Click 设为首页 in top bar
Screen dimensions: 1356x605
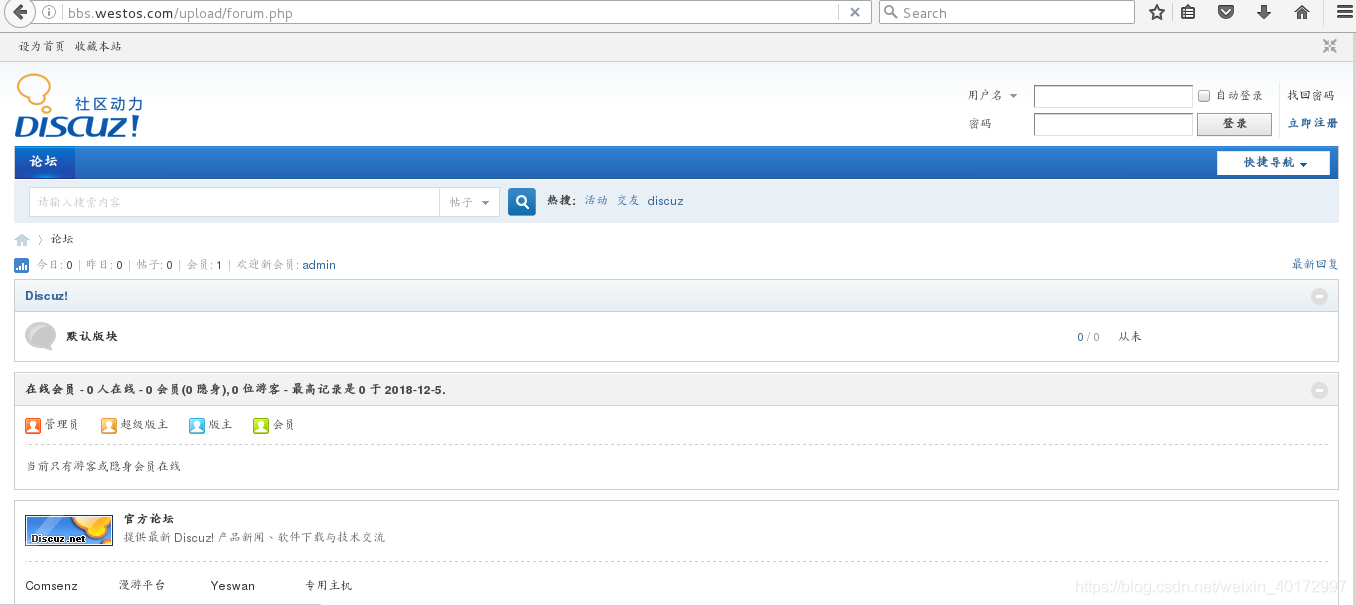tap(42, 46)
